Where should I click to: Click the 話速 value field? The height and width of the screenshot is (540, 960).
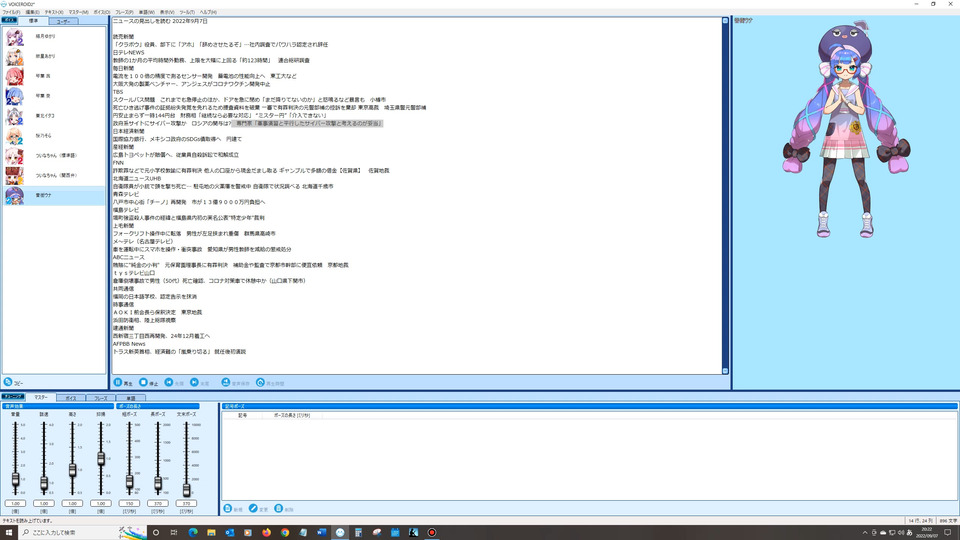[x=44, y=503]
